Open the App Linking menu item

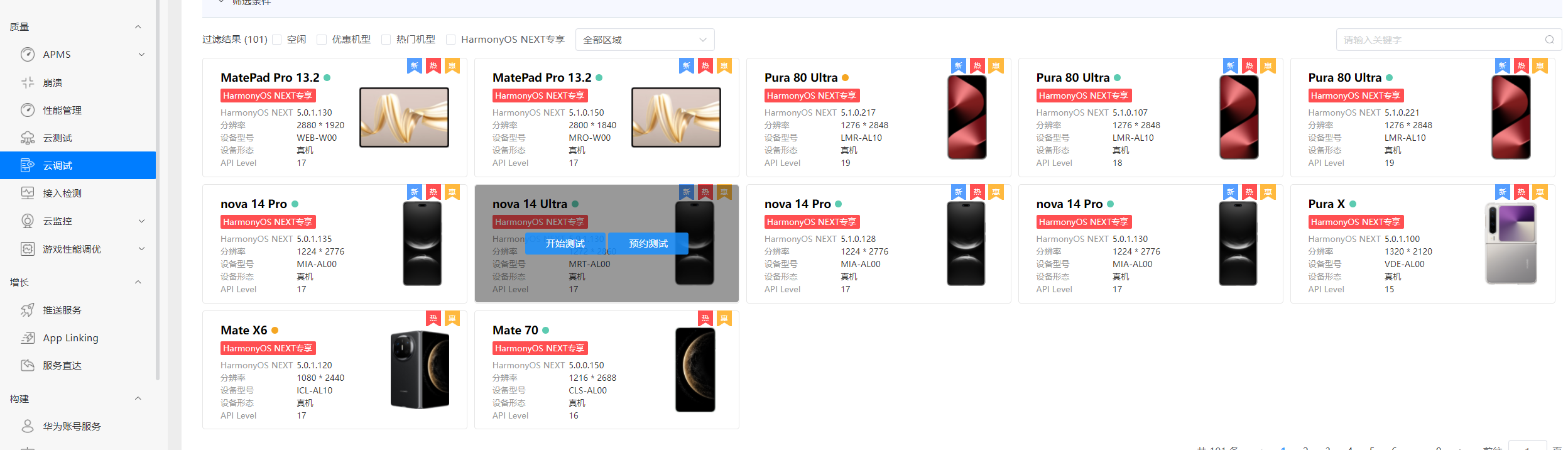click(x=78, y=337)
